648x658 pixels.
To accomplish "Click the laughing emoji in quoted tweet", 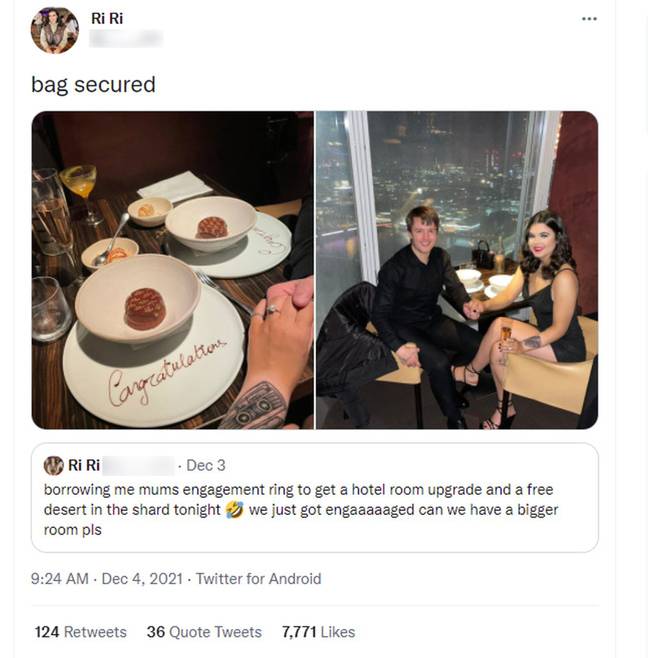I will 235,510.
